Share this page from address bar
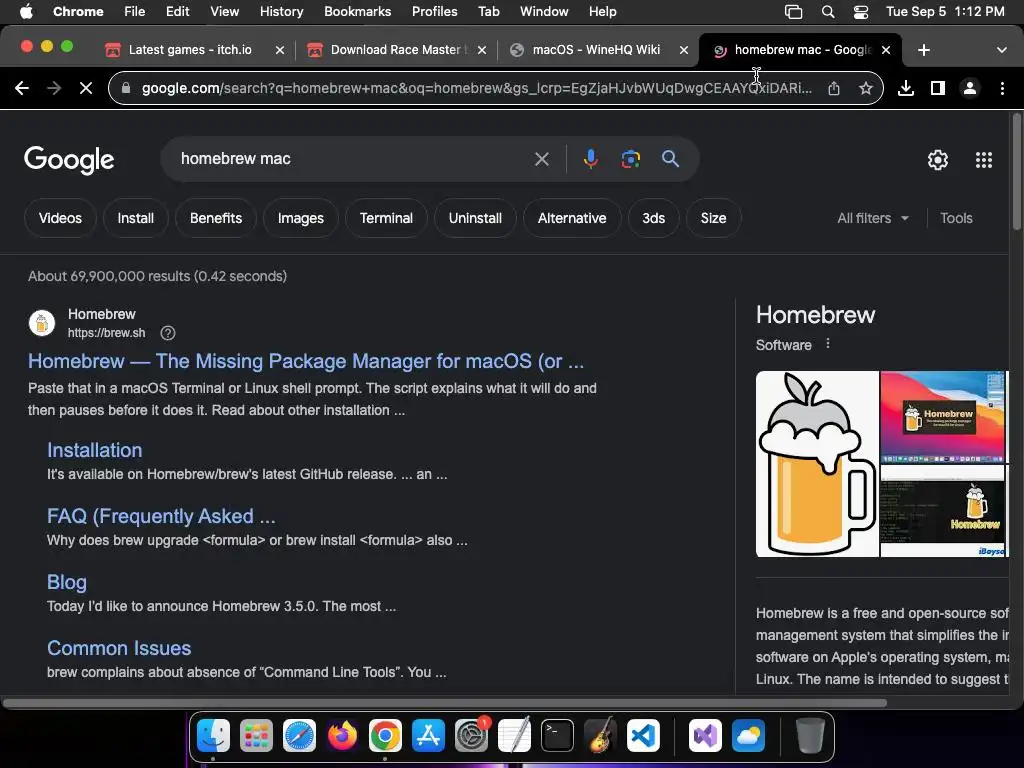The height and width of the screenshot is (768, 1024). tap(834, 88)
